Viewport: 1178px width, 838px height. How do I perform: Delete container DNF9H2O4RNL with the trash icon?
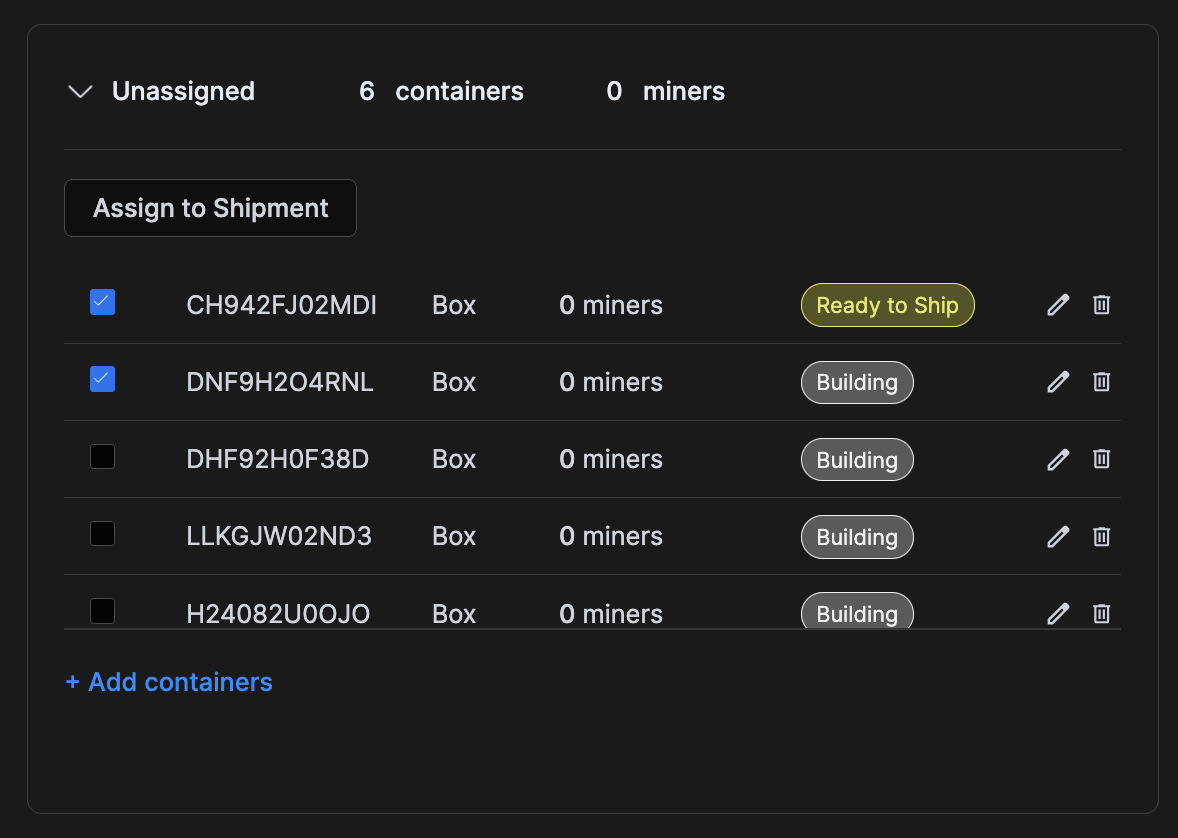(x=1101, y=382)
